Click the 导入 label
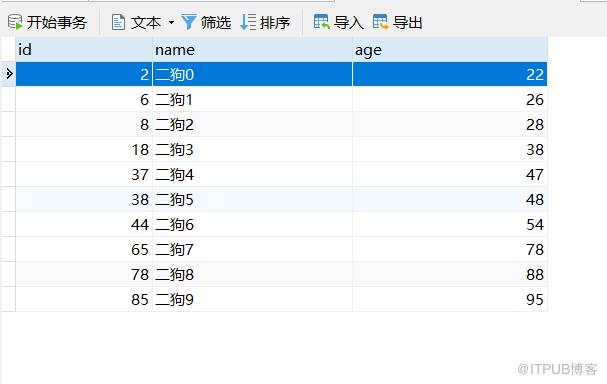607x384 pixels. pos(348,22)
